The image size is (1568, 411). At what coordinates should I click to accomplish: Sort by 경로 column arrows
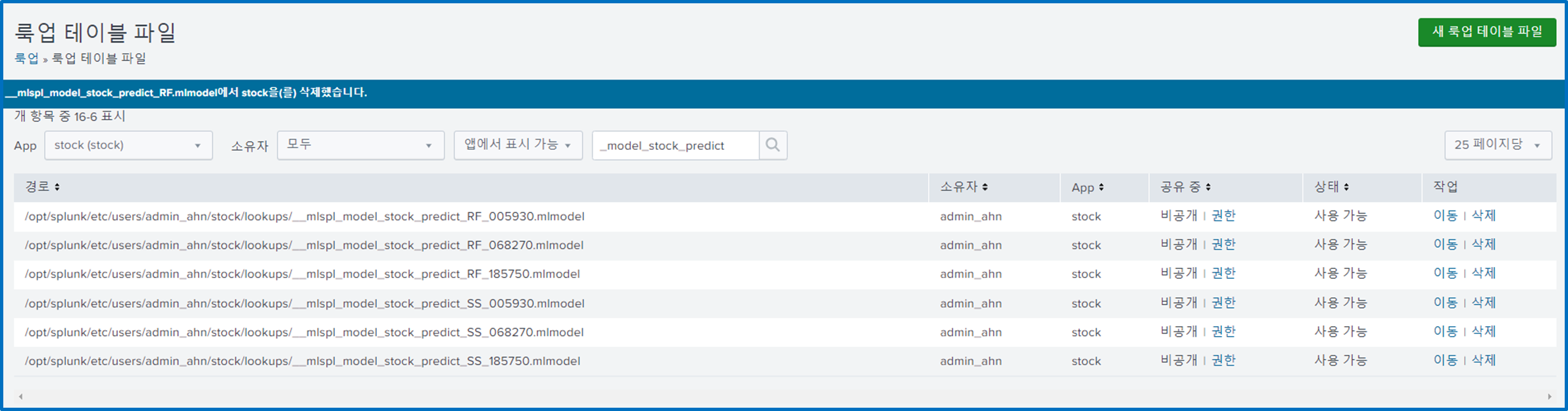pyautogui.click(x=57, y=187)
